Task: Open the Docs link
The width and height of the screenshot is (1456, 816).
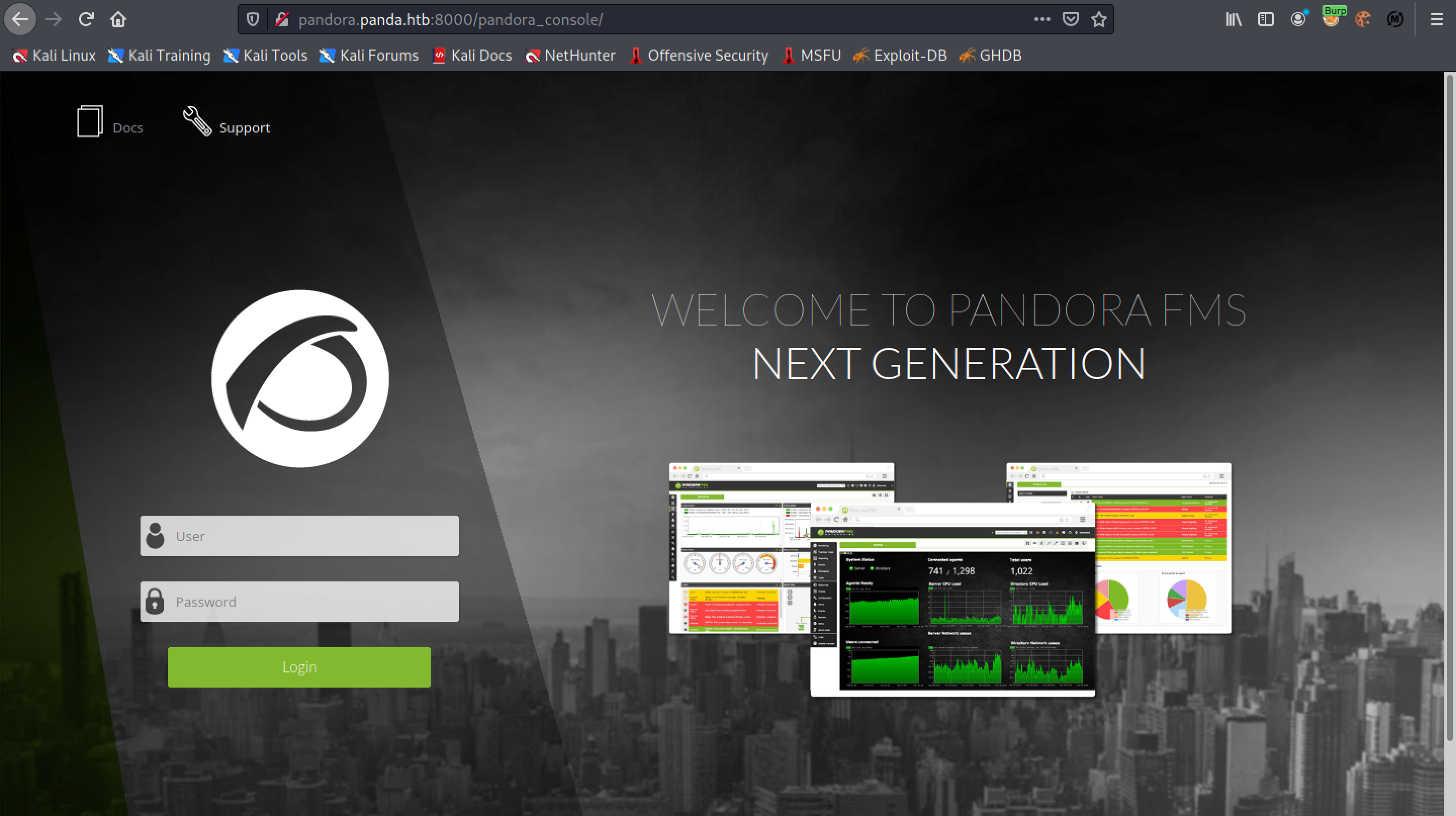Action: (x=128, y=128)
